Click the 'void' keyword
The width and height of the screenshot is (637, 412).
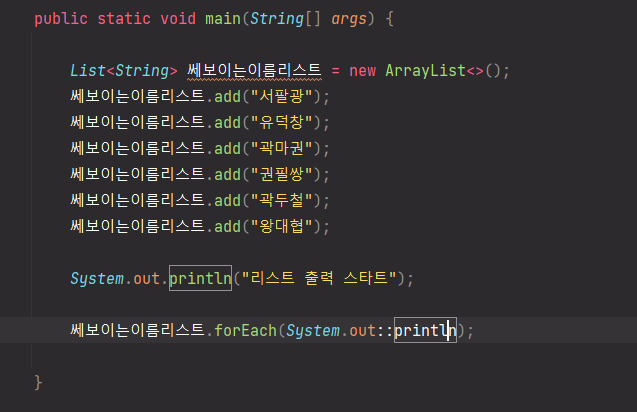[x=178, y=19]
